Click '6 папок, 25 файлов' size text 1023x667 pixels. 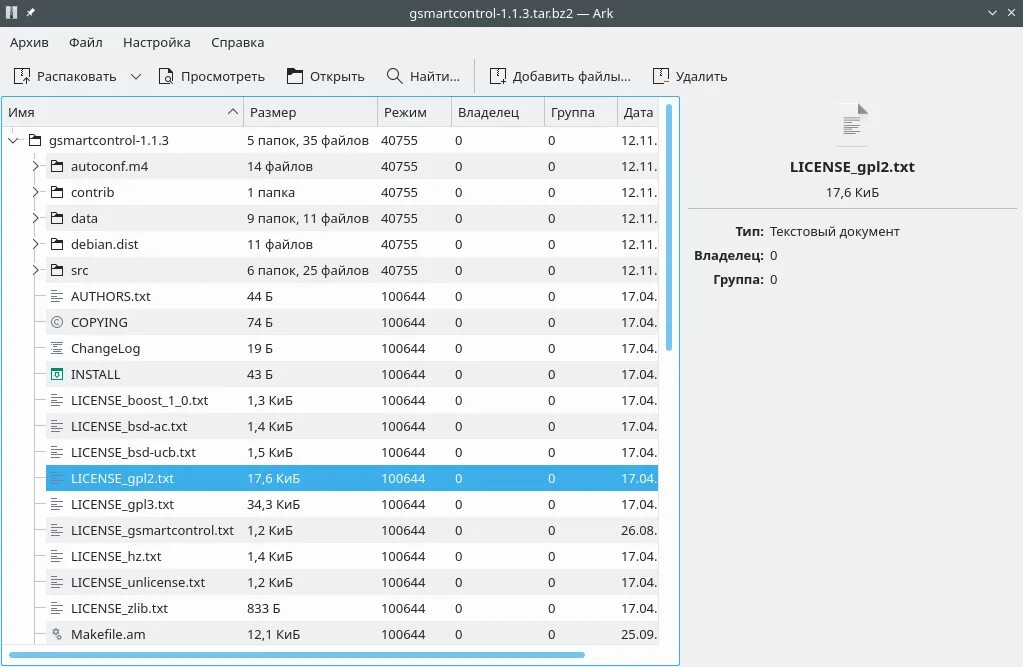point(308,270)
